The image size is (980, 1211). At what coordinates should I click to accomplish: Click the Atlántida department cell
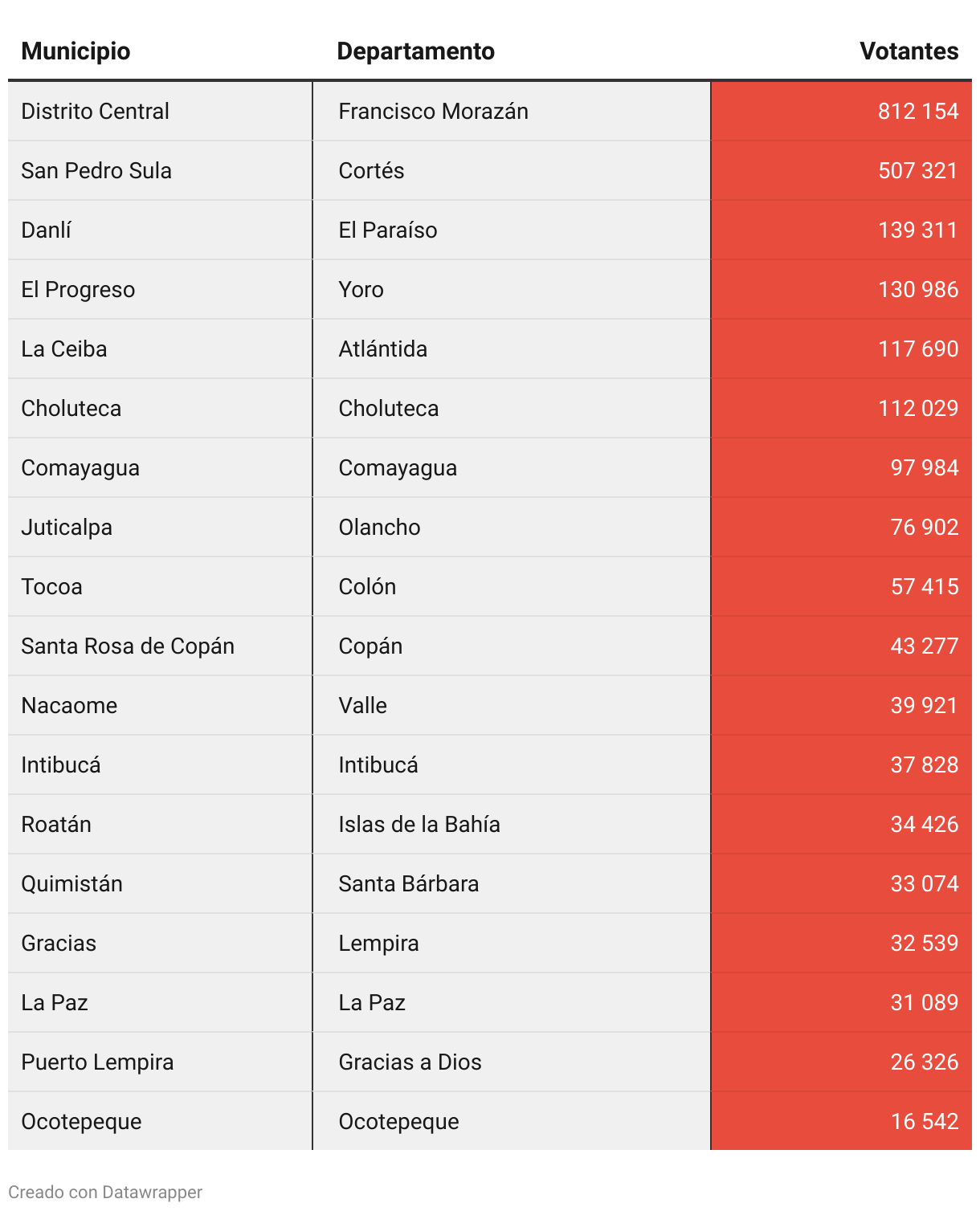(382, 349)
